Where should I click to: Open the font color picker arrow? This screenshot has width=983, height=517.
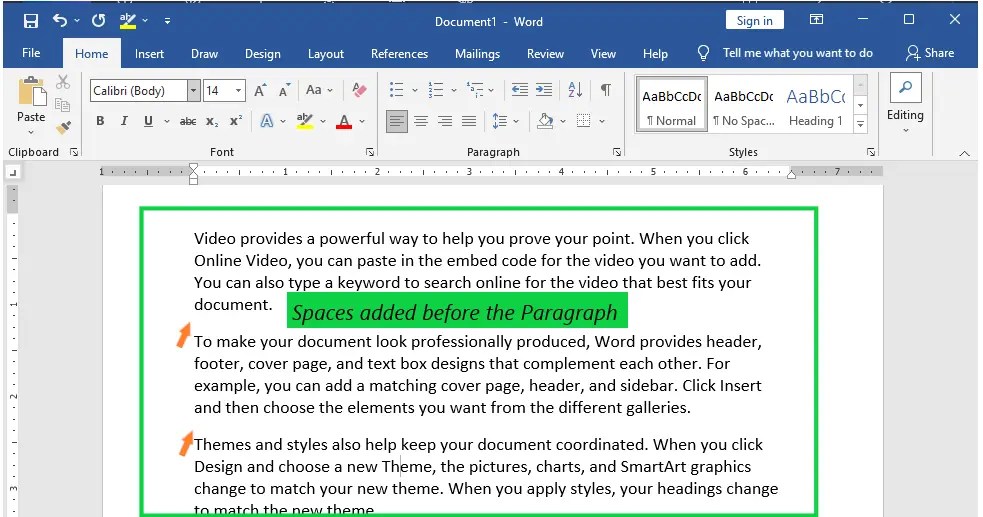(362, 122)
